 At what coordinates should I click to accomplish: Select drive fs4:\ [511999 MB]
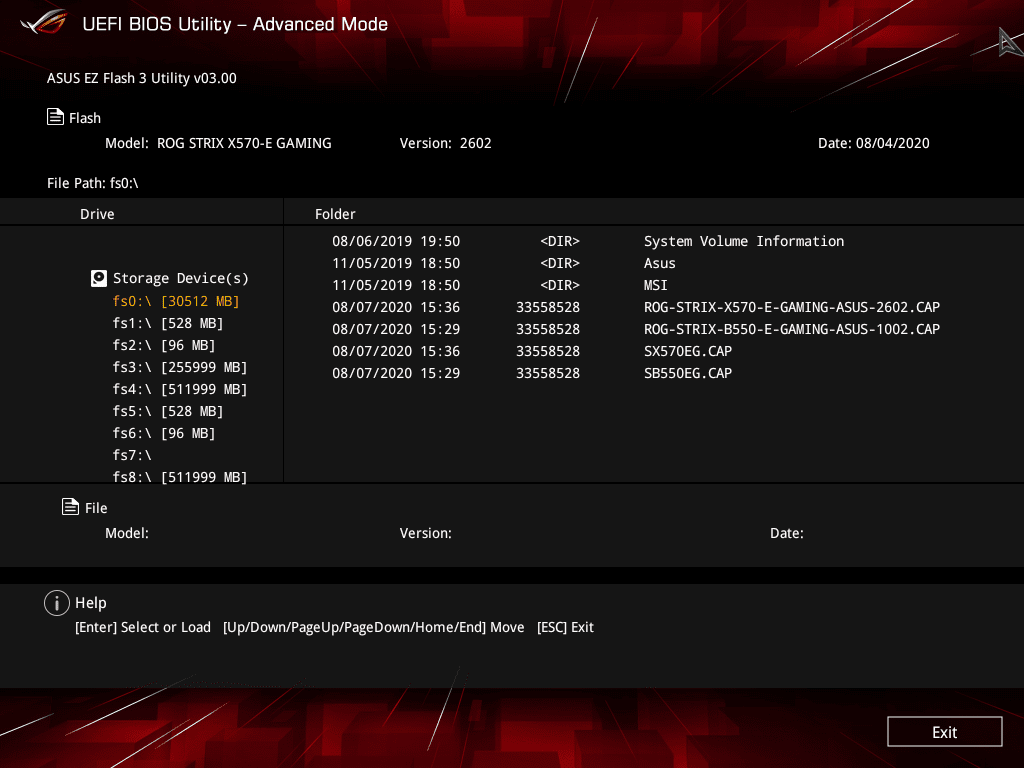coord(180,389)
